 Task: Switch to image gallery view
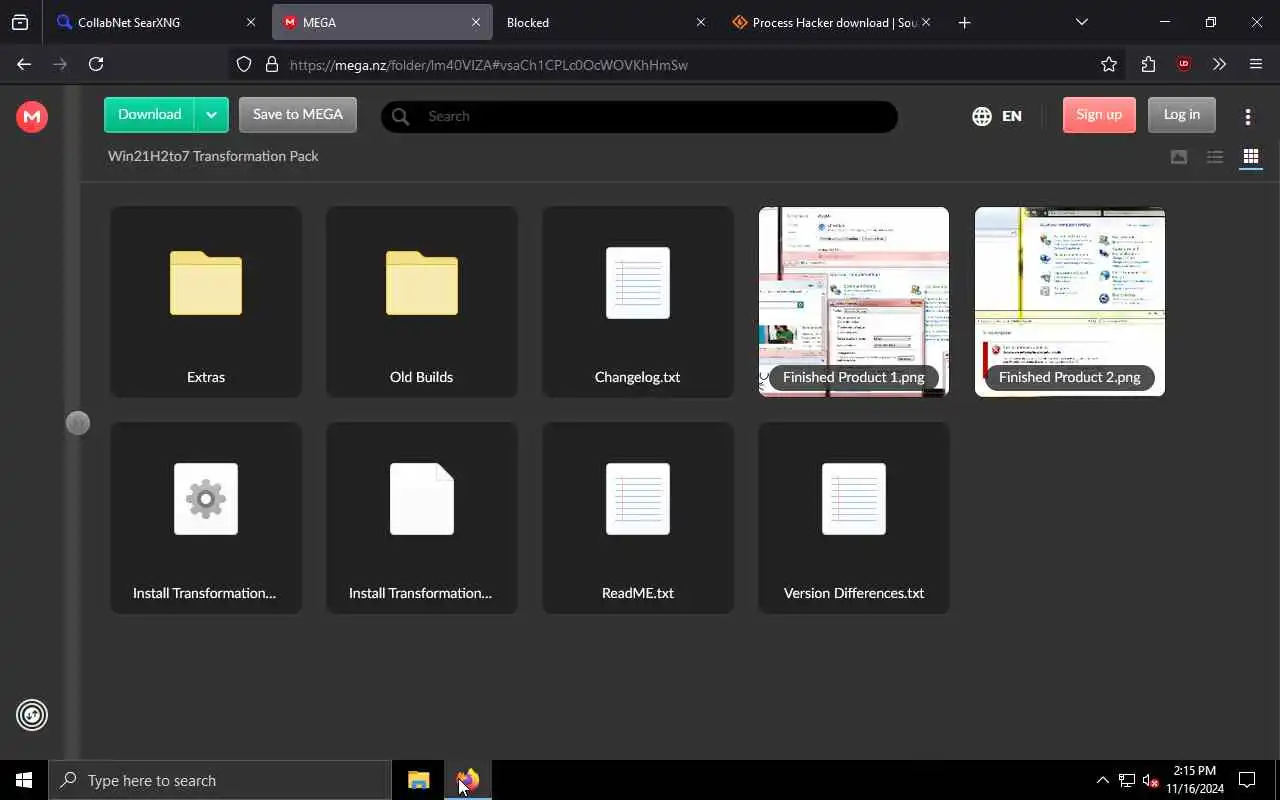(1179, 157)
